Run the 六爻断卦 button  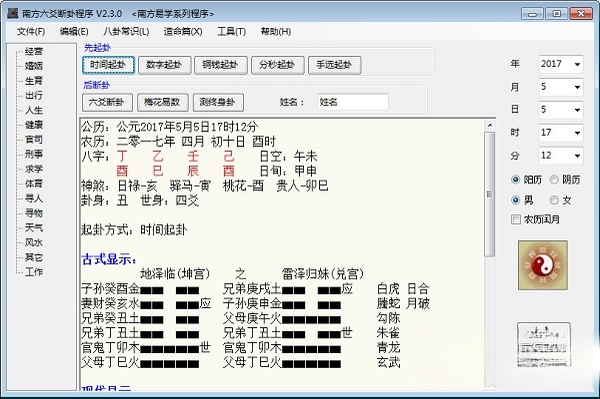pyautogui.click(x=107, y=102)
